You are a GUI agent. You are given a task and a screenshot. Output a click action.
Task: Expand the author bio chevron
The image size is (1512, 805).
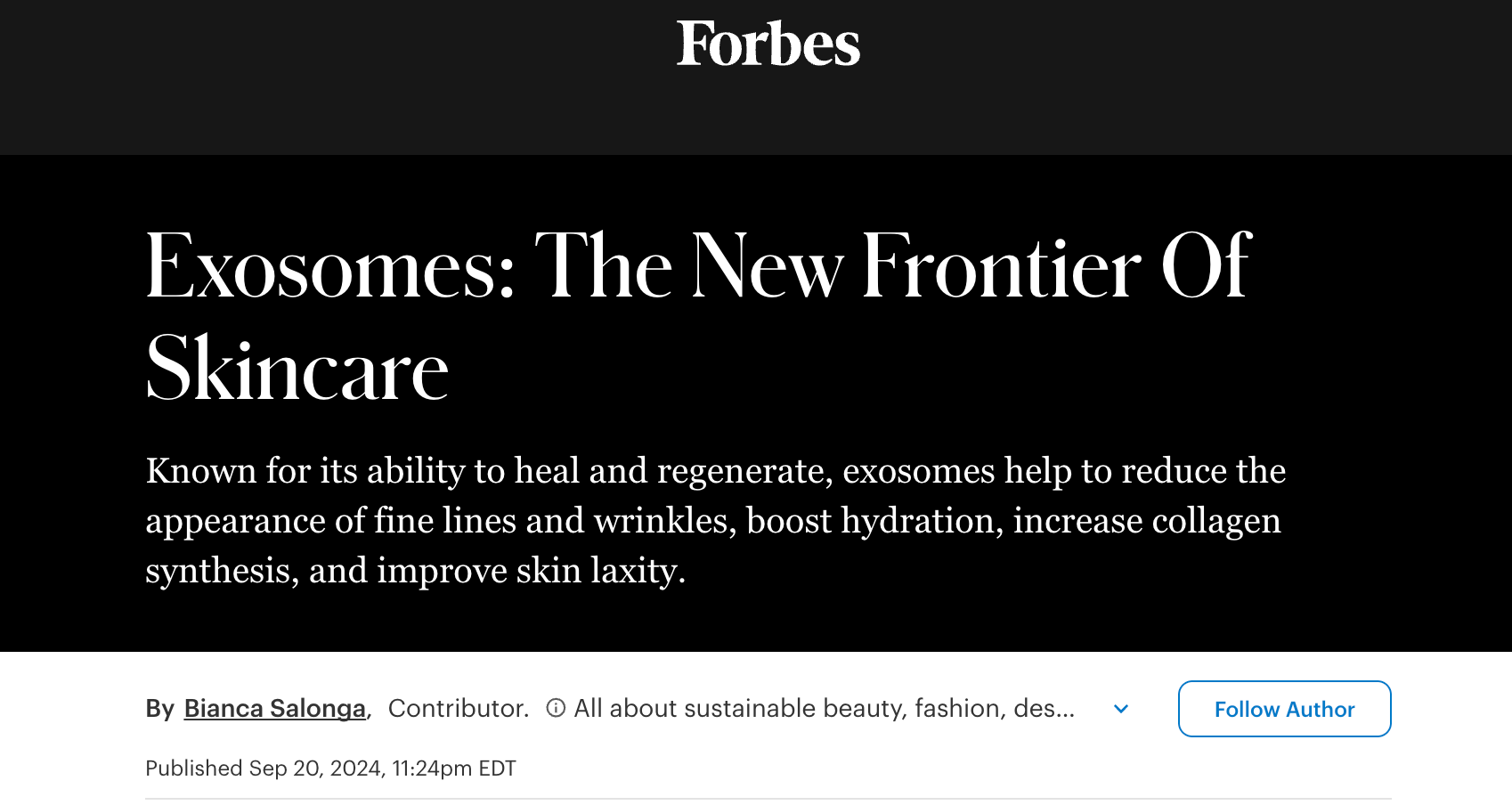coord(1121,709)
